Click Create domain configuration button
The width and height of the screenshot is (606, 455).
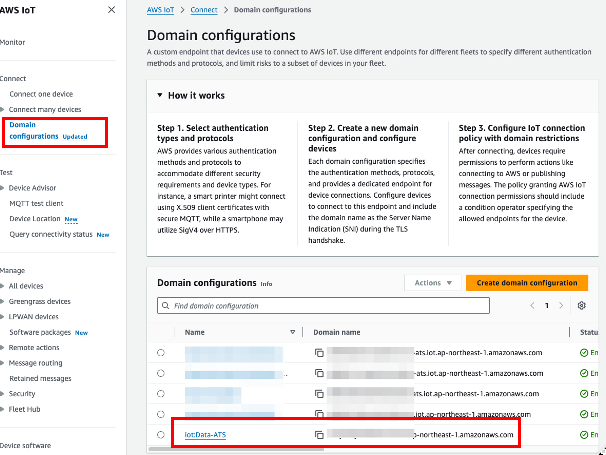click(526, 283)
